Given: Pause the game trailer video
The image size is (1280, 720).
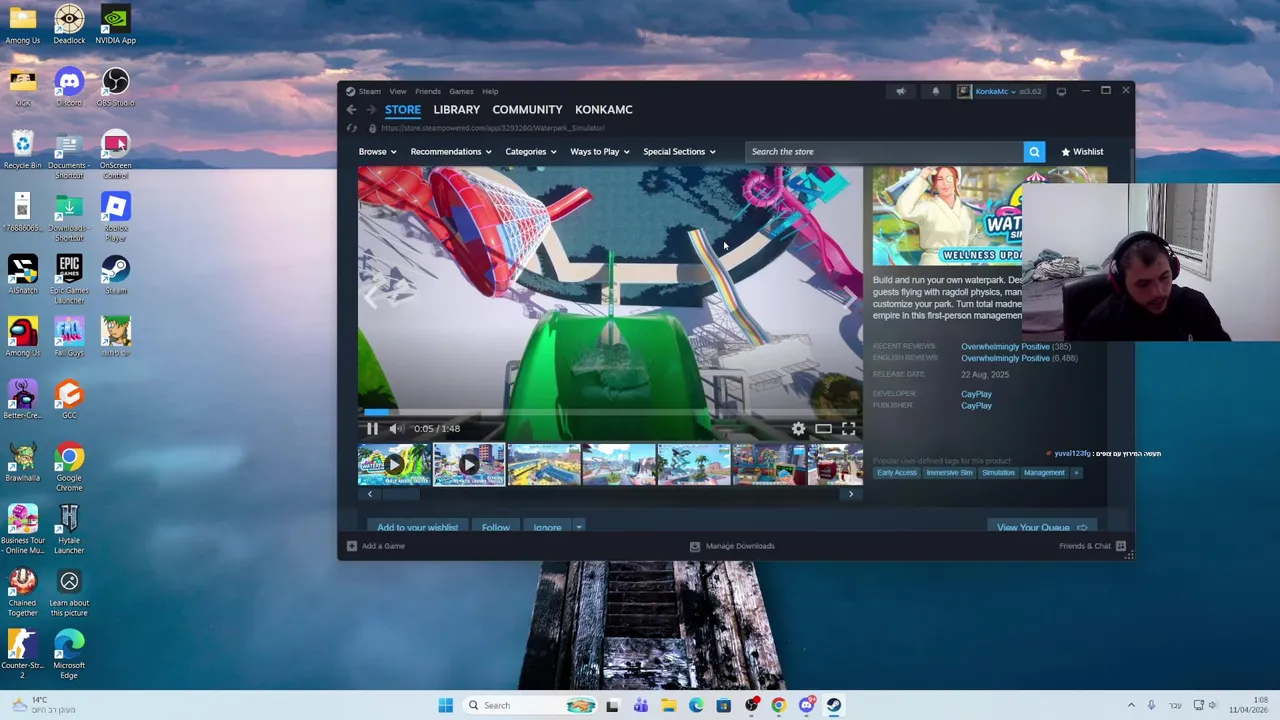Looking at the screenshot, I should (x=372, y=428).
